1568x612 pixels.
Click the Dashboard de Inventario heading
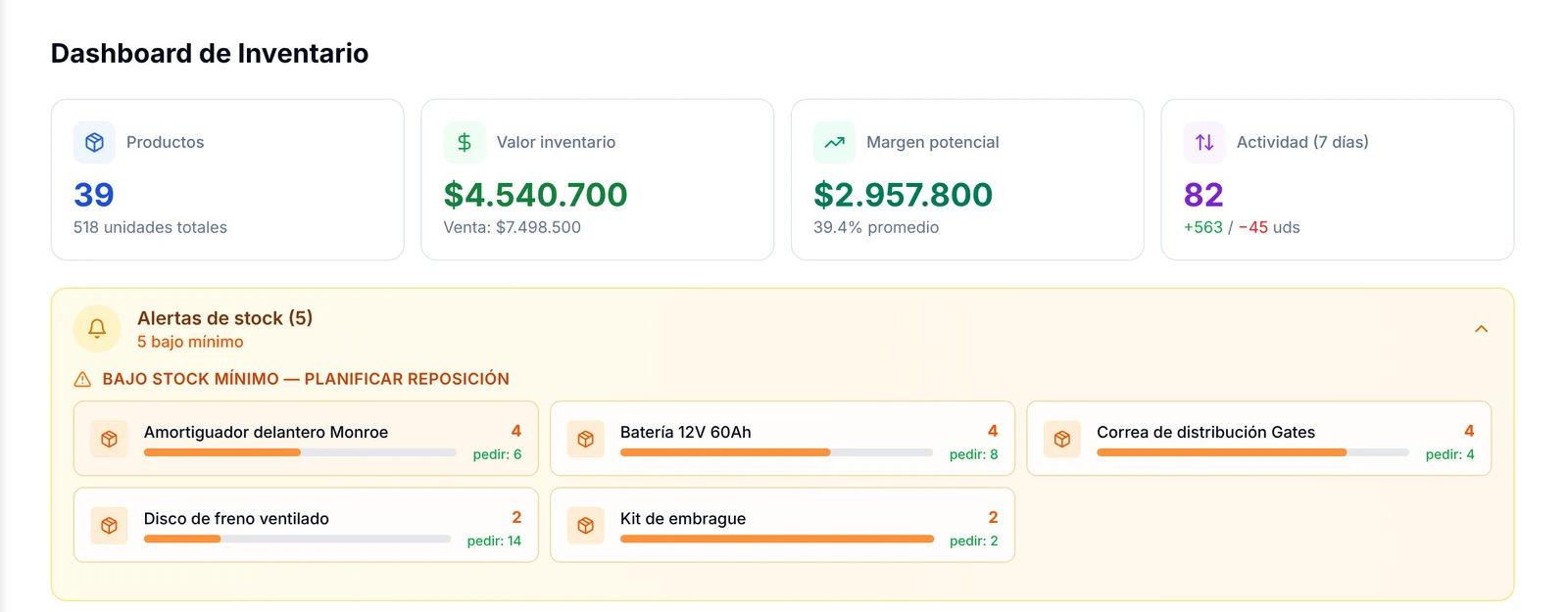[x=210, y=53]
